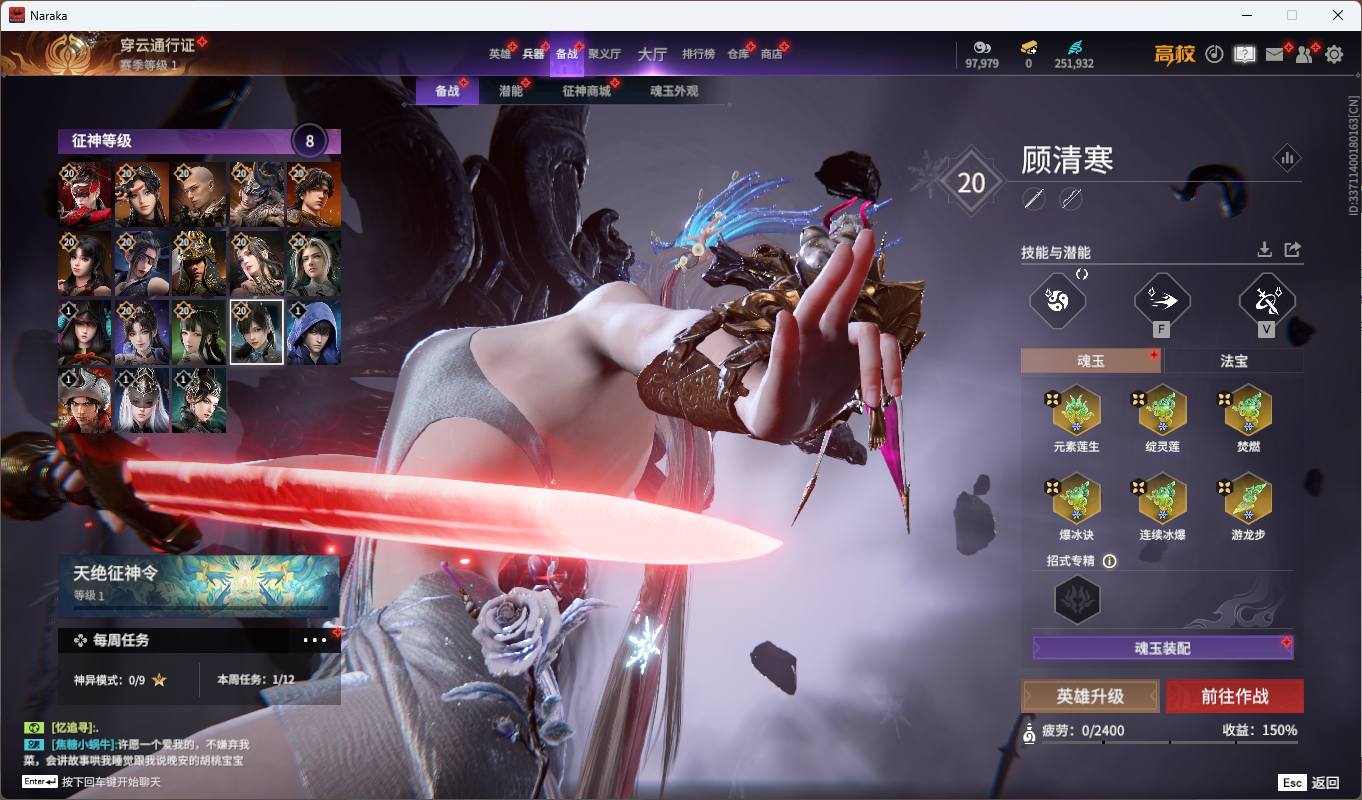Image resolution: width=1362 pixels, height=800 pixels.
Task: Open the friends list icon
Action: 1304,54
